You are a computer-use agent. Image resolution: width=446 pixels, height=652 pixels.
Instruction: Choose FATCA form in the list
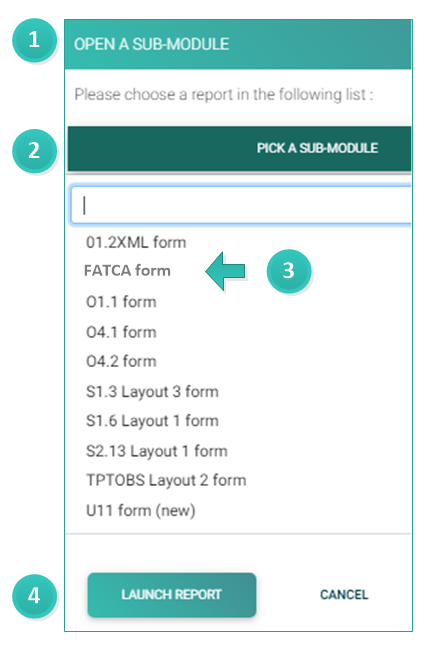(x=127, y=271)
